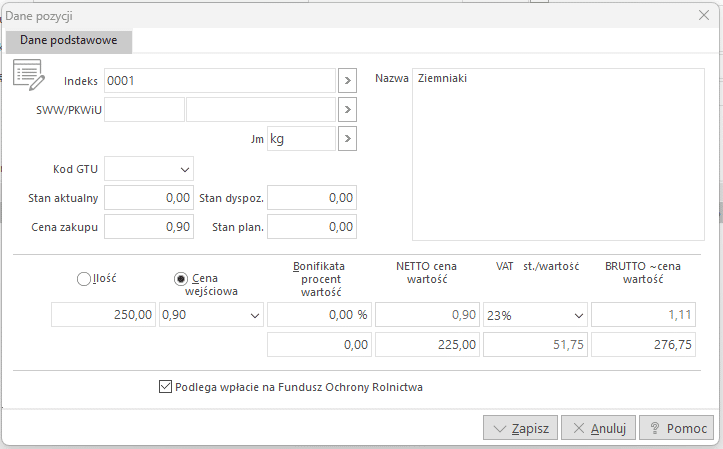Open Pomoc help button

677,428
